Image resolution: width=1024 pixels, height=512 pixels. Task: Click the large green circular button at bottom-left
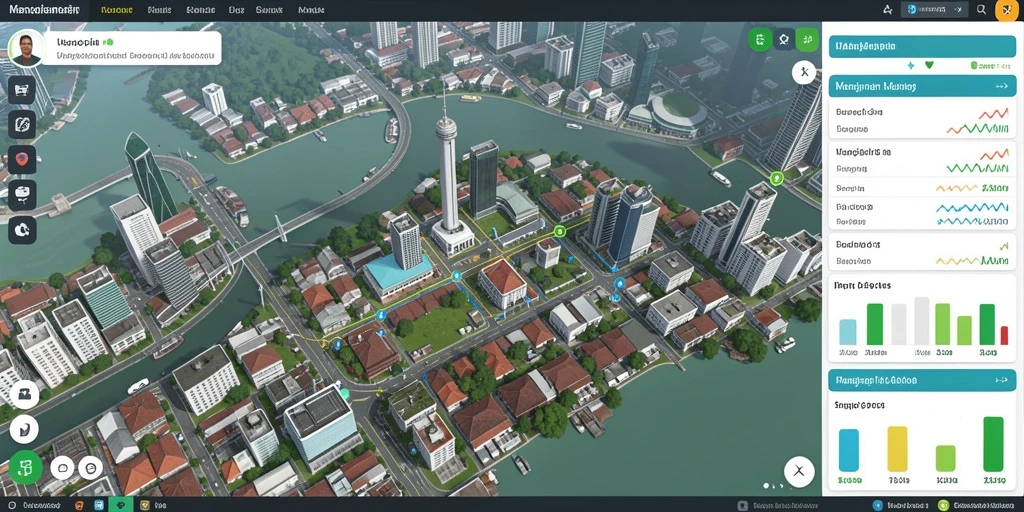25,468
